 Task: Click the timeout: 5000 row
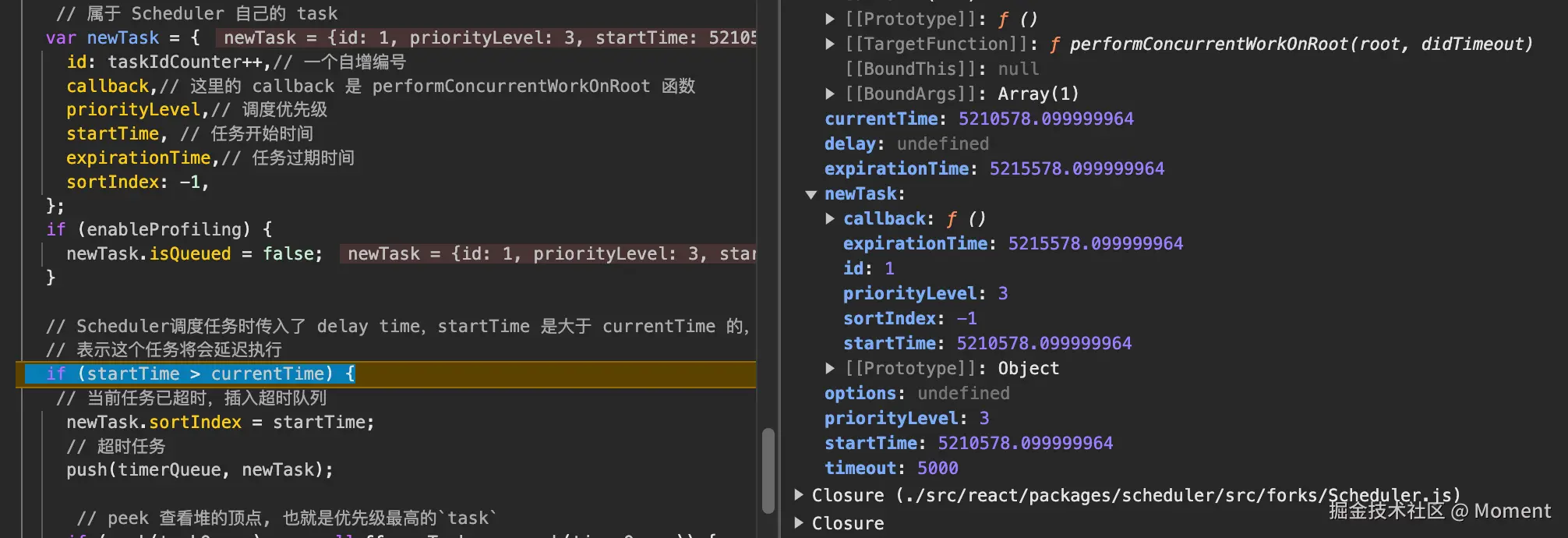891,469
